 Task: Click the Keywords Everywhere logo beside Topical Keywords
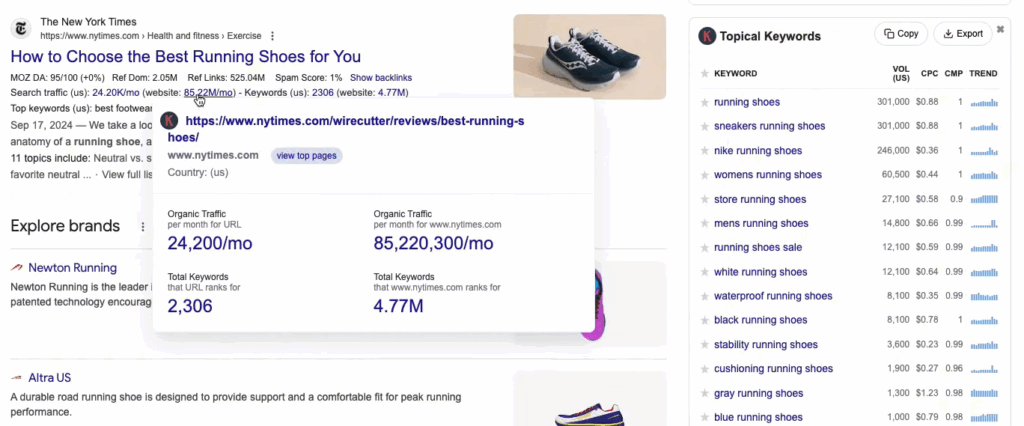coord(707,36)
